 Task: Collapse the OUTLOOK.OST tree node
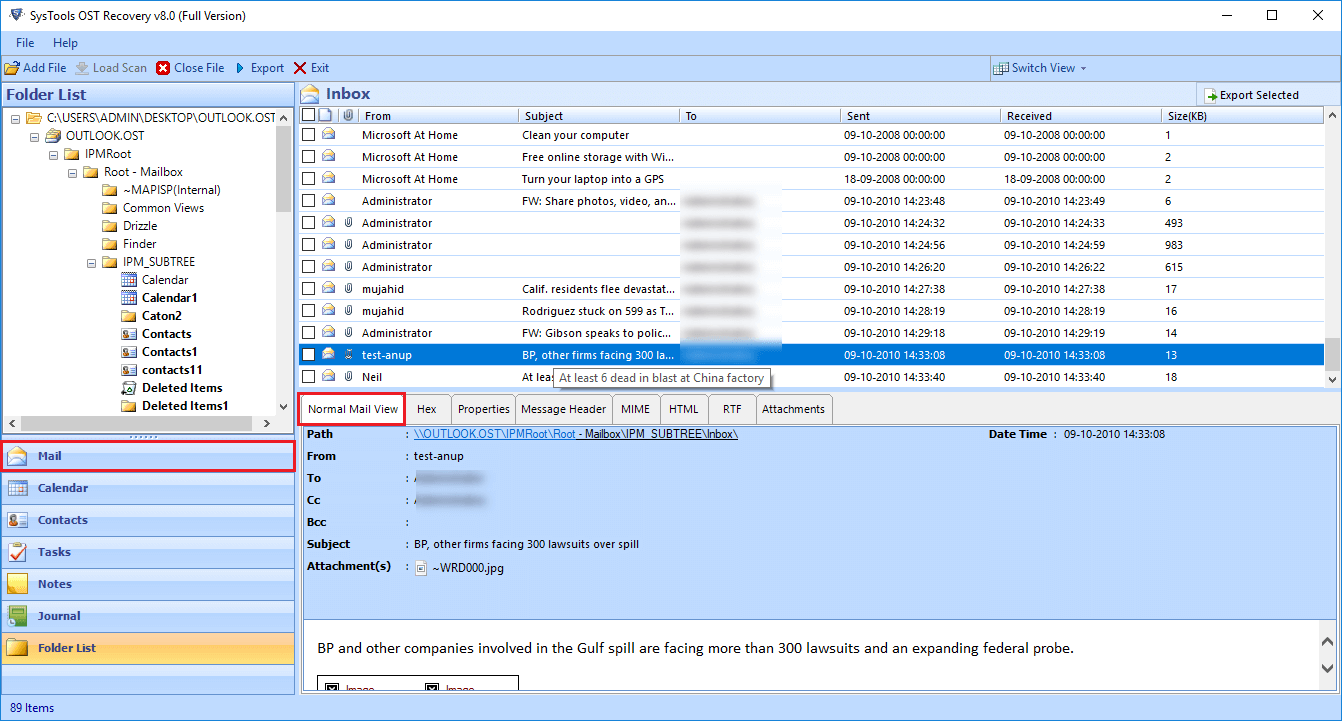coord(34,136)
